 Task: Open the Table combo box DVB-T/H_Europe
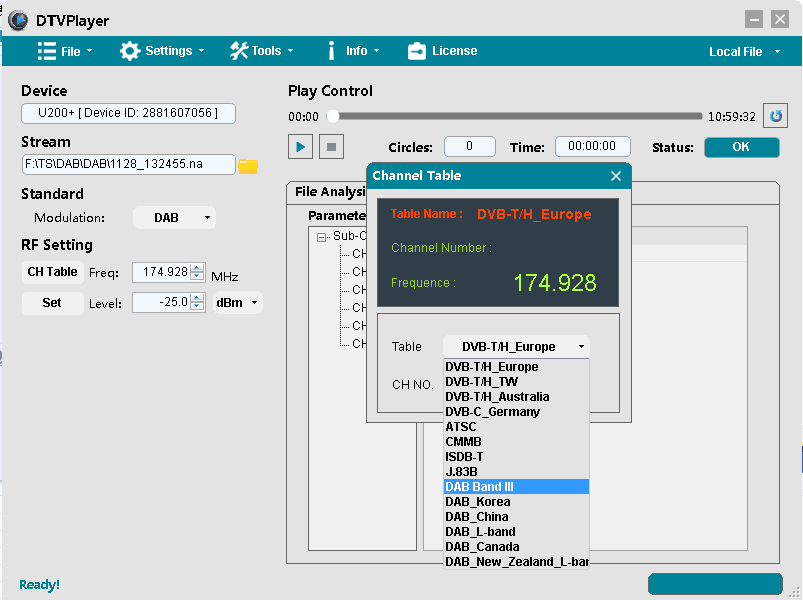[x=516, y=347]
